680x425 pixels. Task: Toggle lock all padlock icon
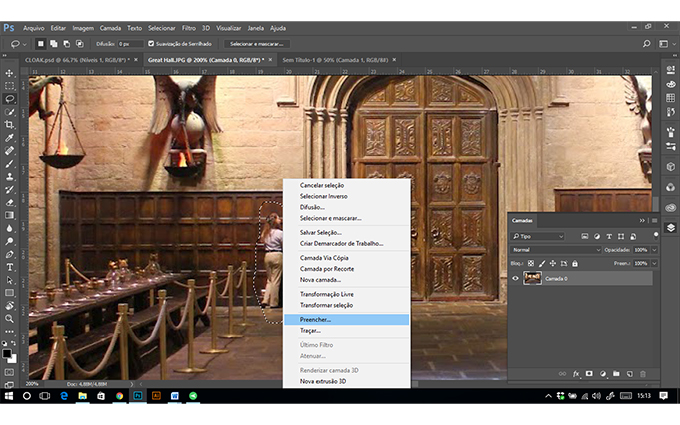click(575, 263)
